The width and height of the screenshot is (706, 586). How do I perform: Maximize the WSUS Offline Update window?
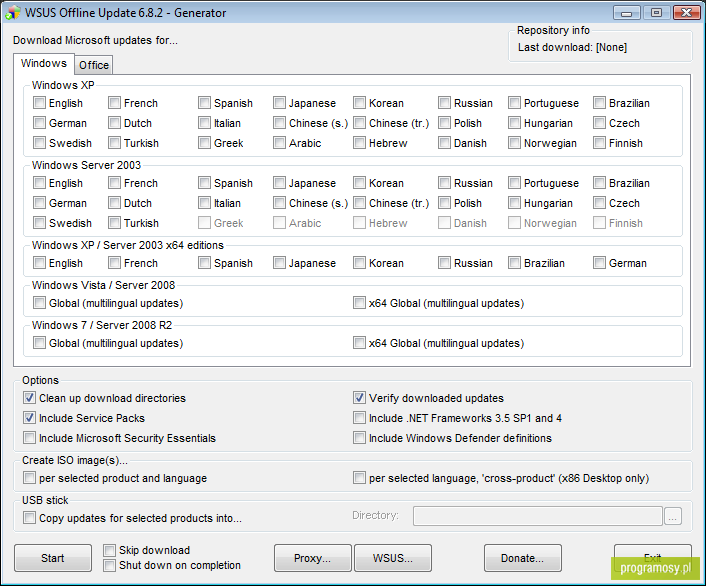656,13
